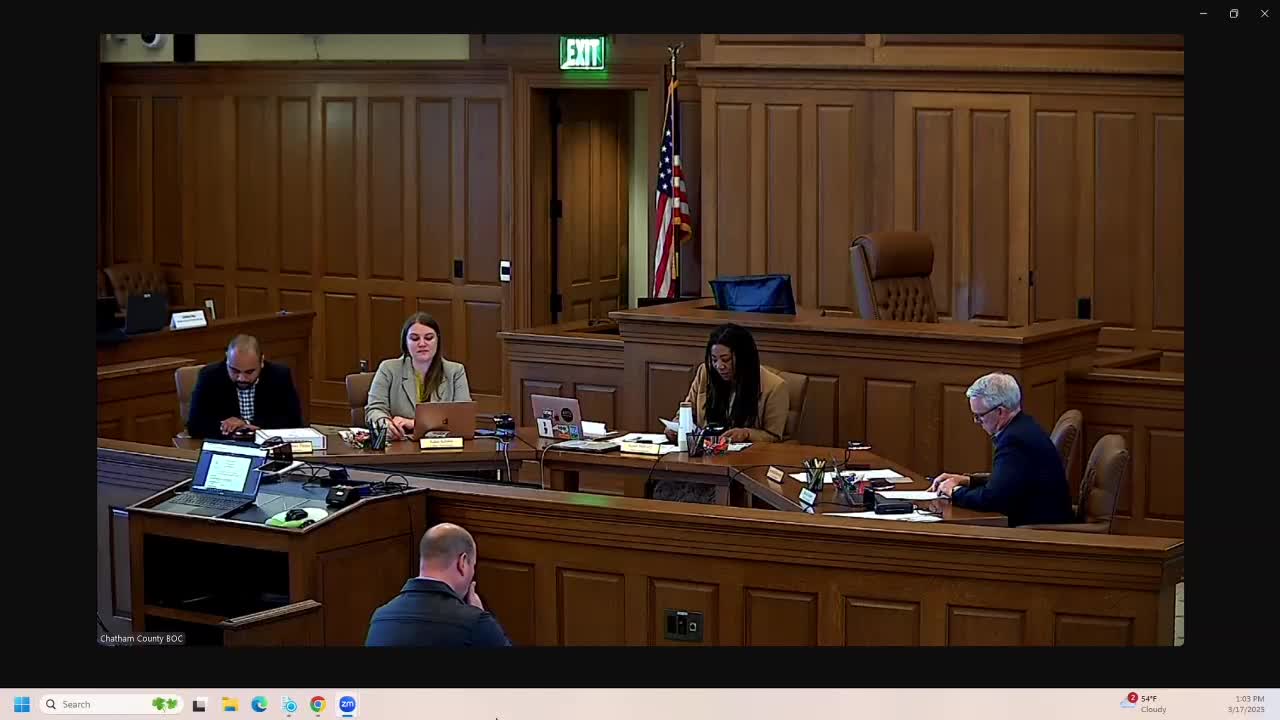Click the 1:03 PM clock and date

(x=1248, y=704)
